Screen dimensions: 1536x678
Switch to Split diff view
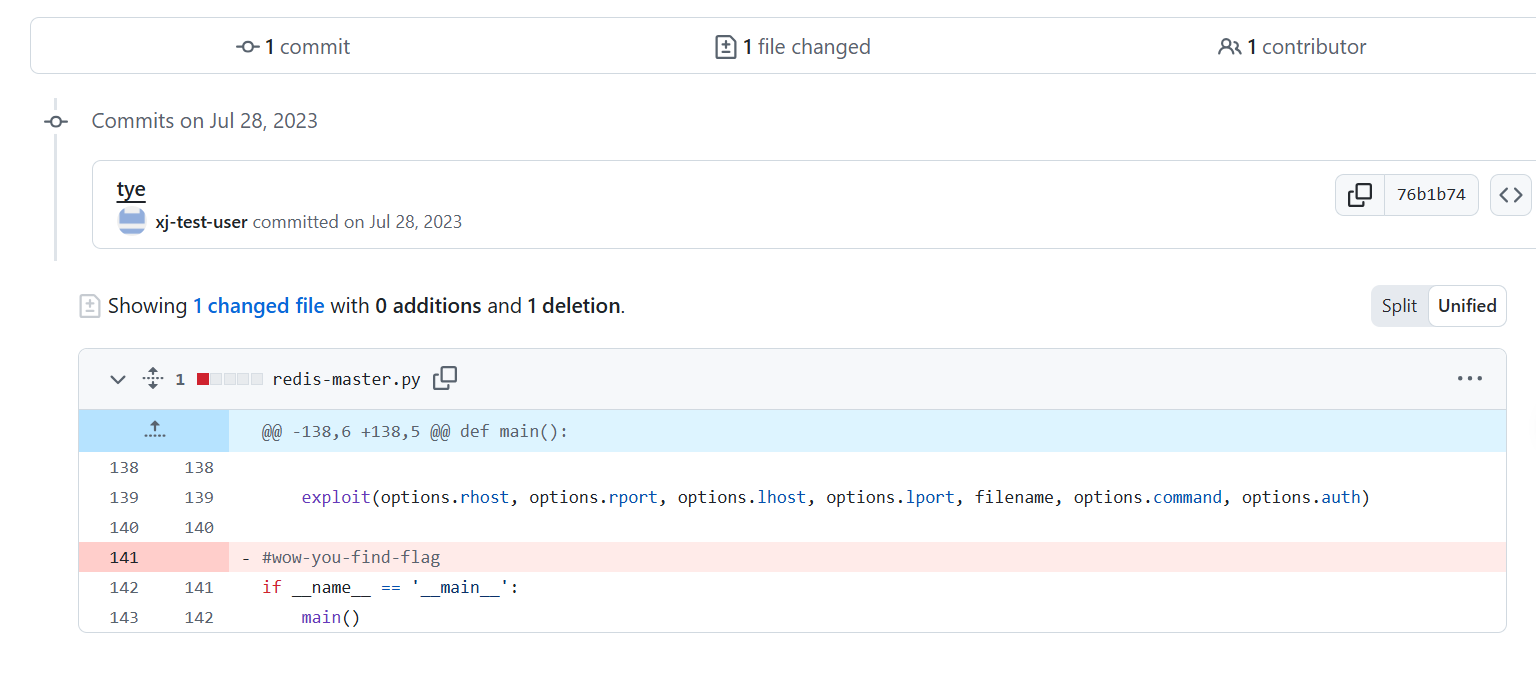[1399, 306]
